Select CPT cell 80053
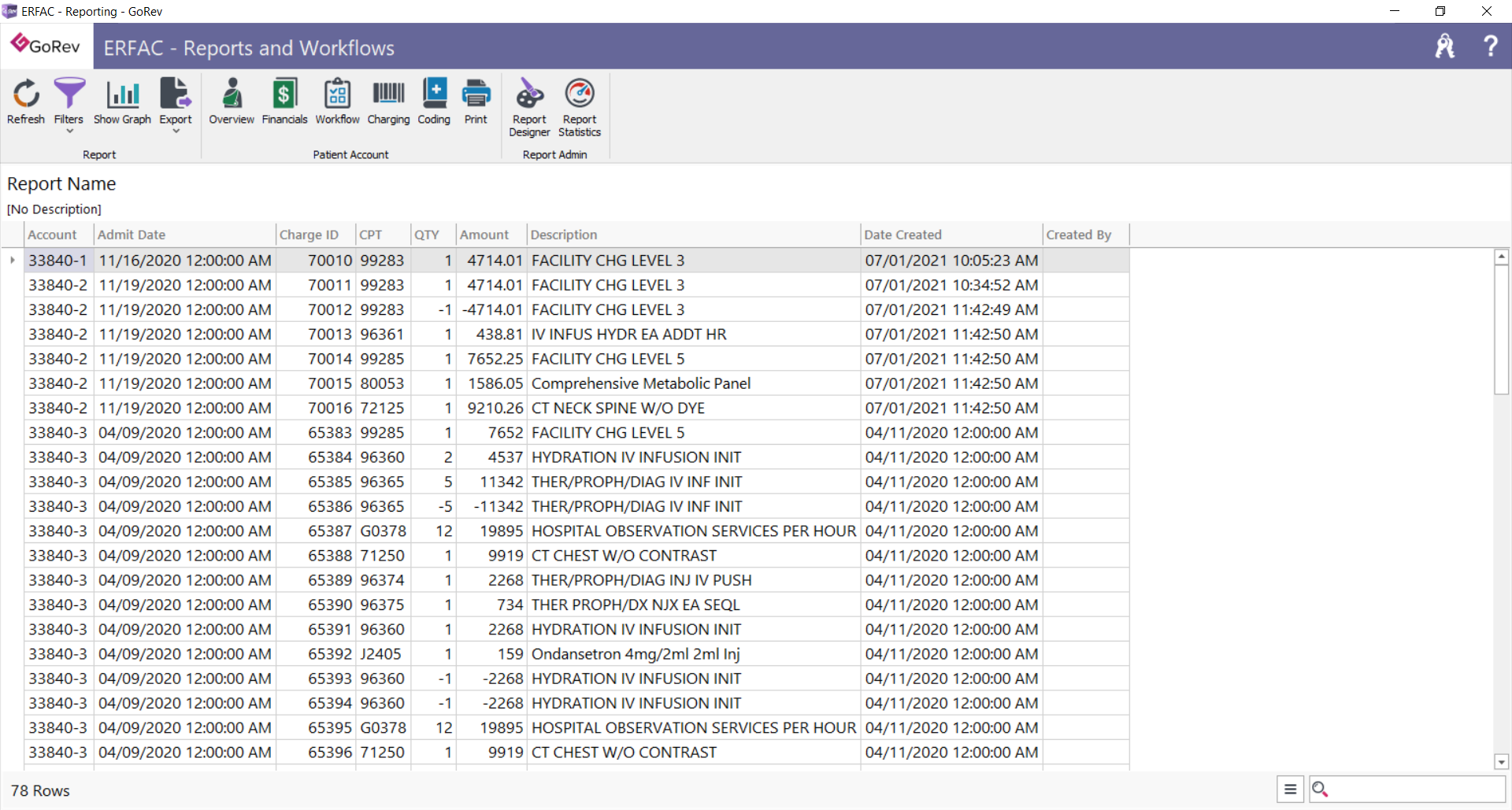This screenshot has width=1512, height=810. click(x=384, y=383)
